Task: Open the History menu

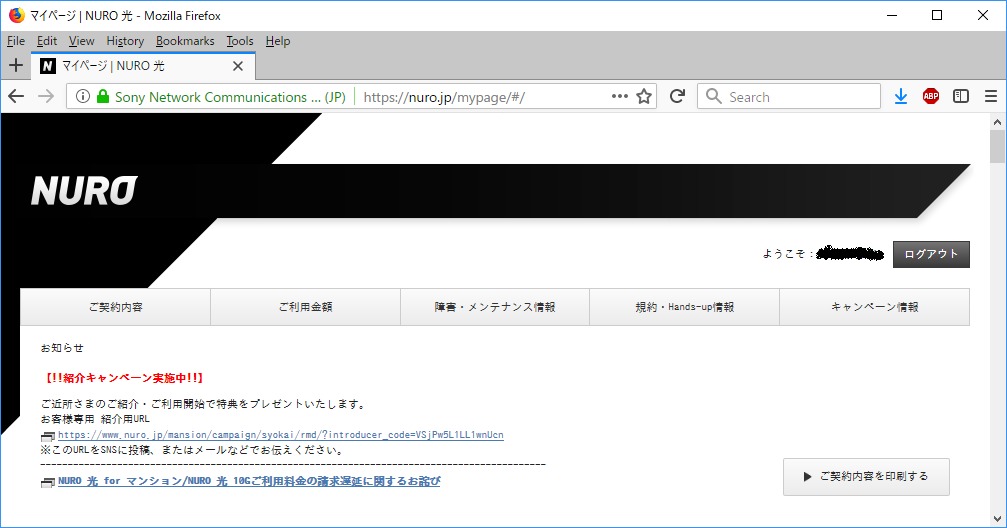Action: pyautogui.click(x=125, y=41)
